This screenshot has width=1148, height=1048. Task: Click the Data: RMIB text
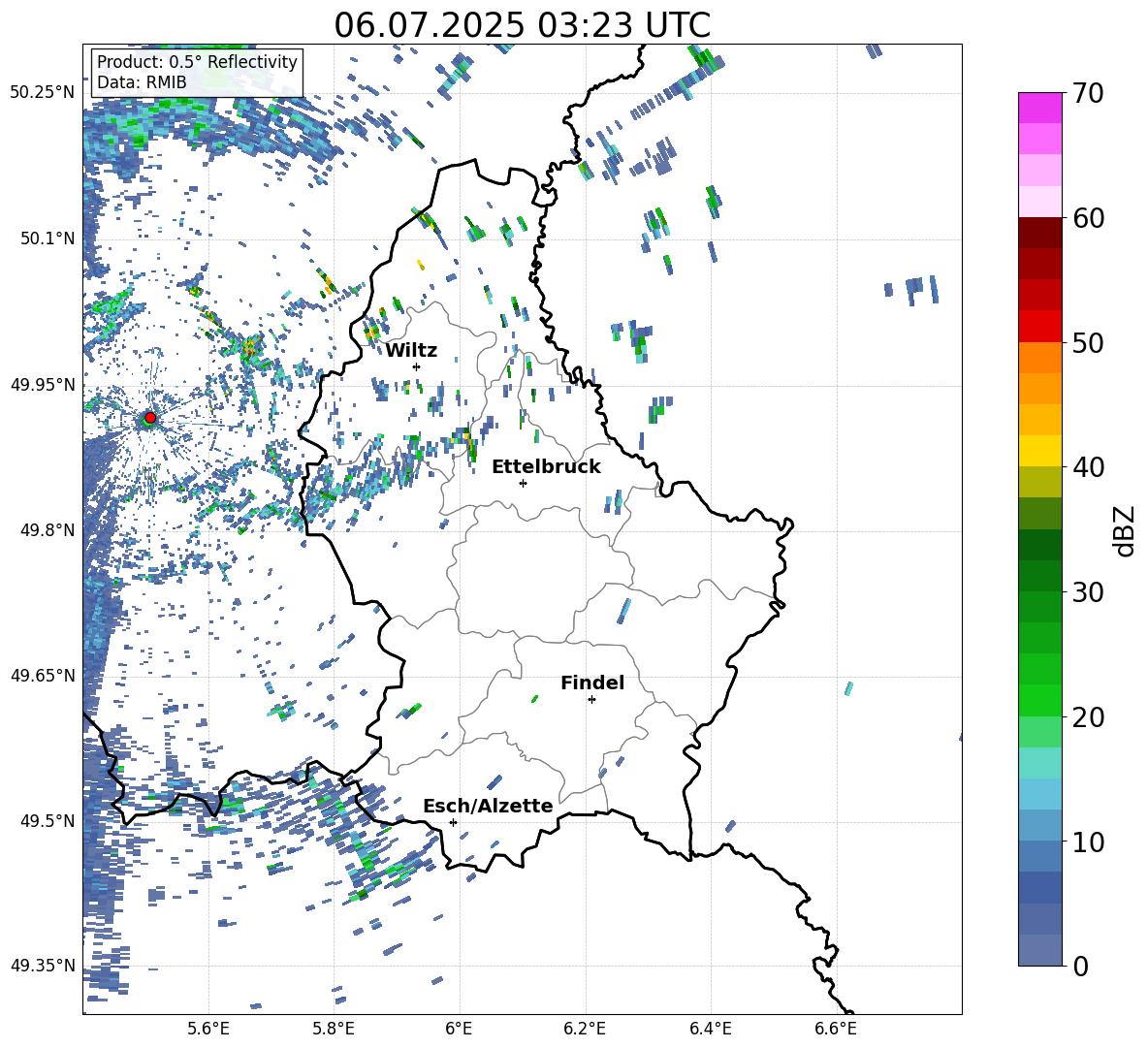tap(142, 82)
